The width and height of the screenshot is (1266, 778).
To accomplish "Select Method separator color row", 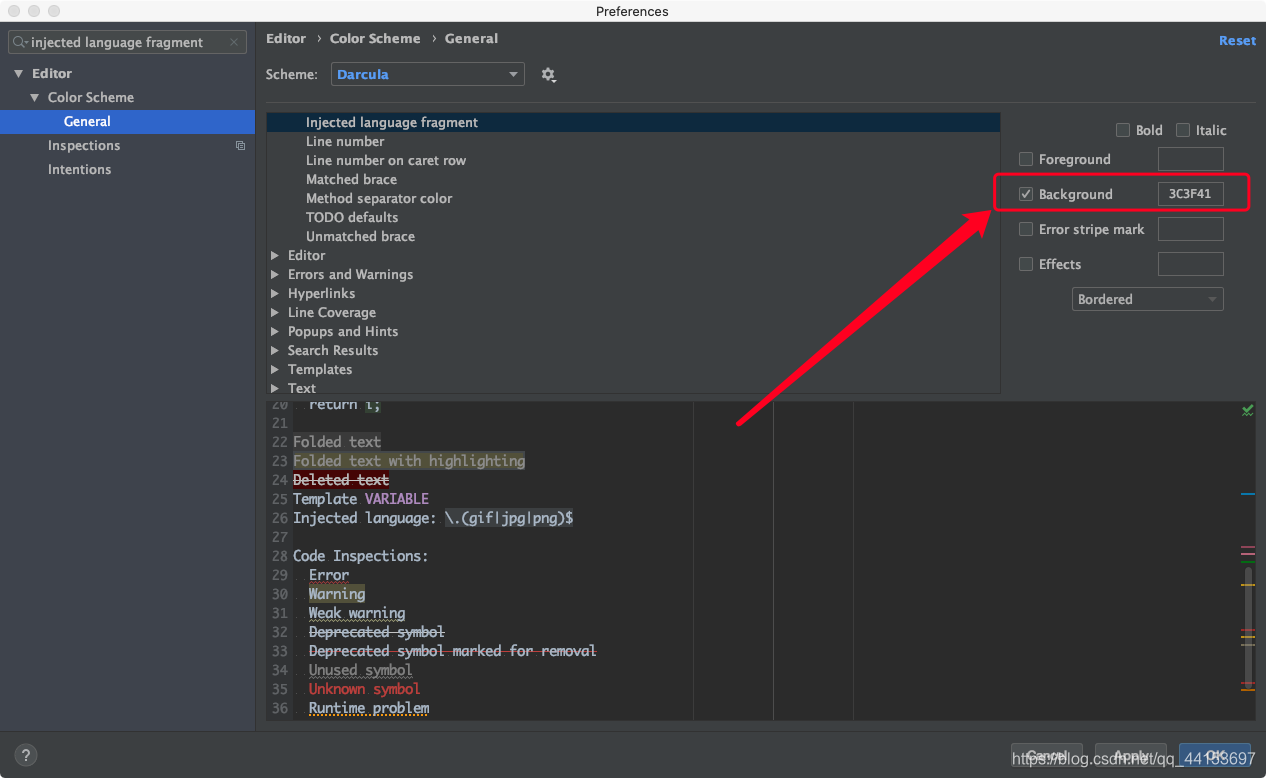I will [x=633, y=198].
